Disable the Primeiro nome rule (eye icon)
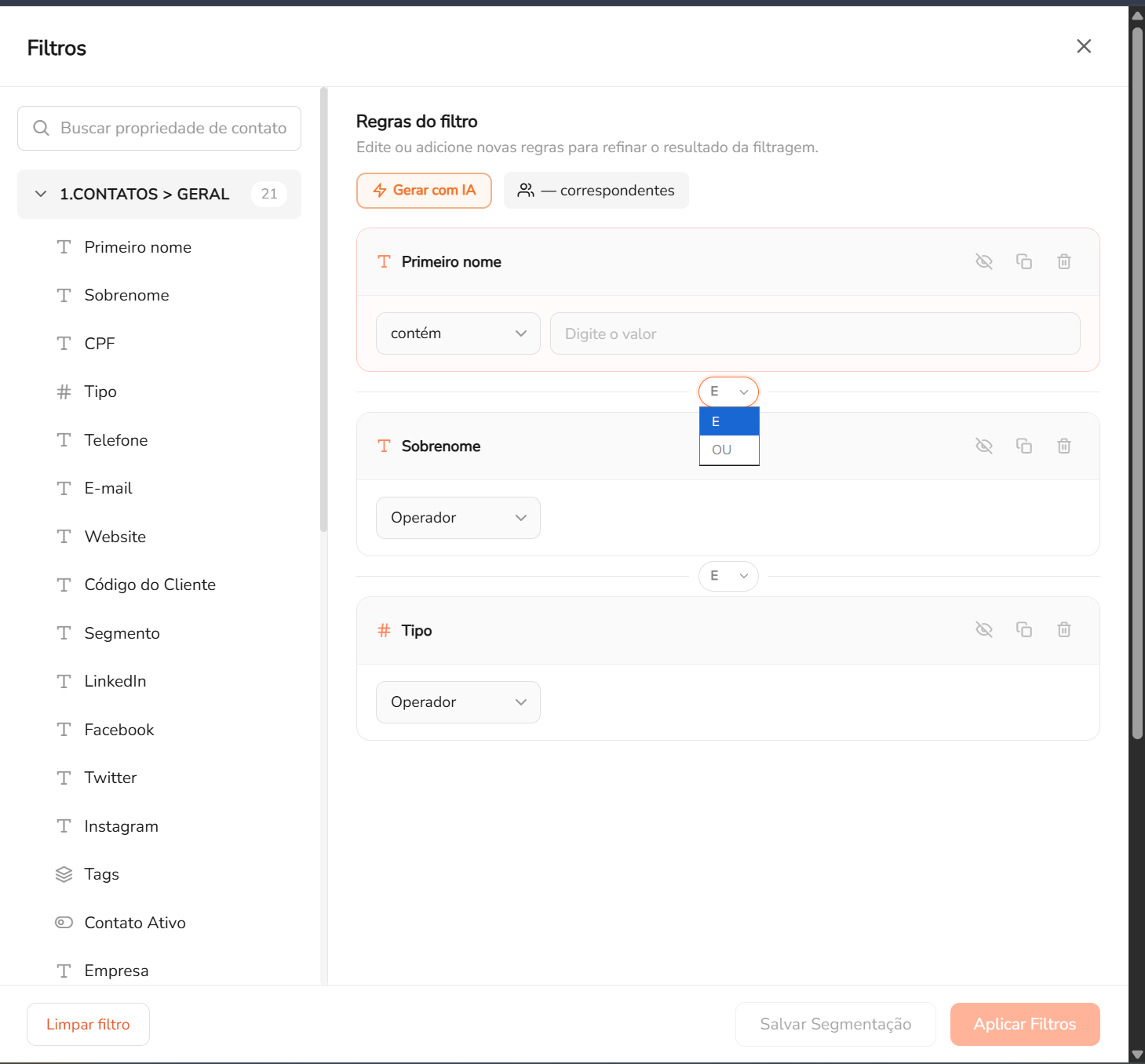This screenshot has height=1064, width=1145. (x=984, y=261)
